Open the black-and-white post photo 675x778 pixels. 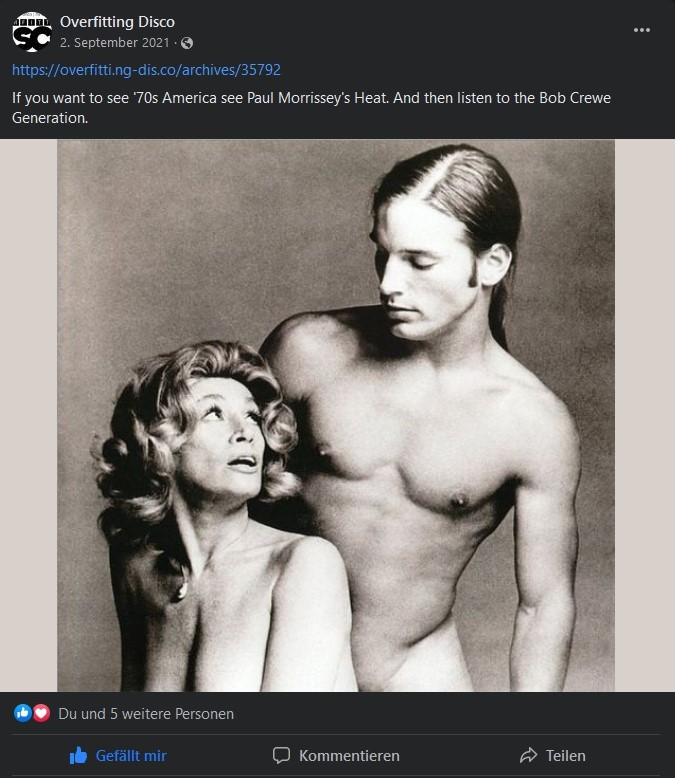pyautogui.click(x=336, y=415)
